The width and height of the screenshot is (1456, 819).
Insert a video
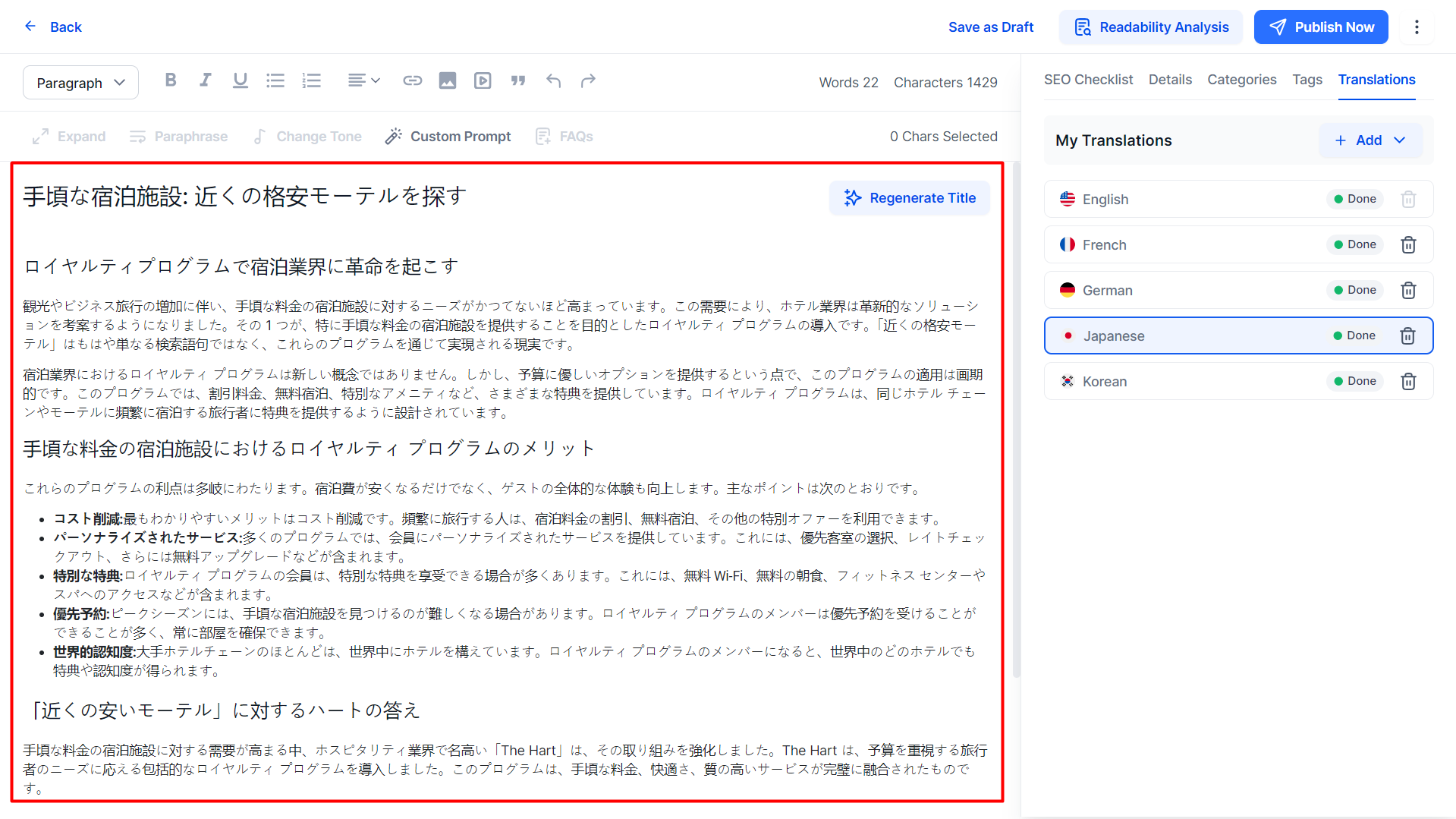coord(483,80)
